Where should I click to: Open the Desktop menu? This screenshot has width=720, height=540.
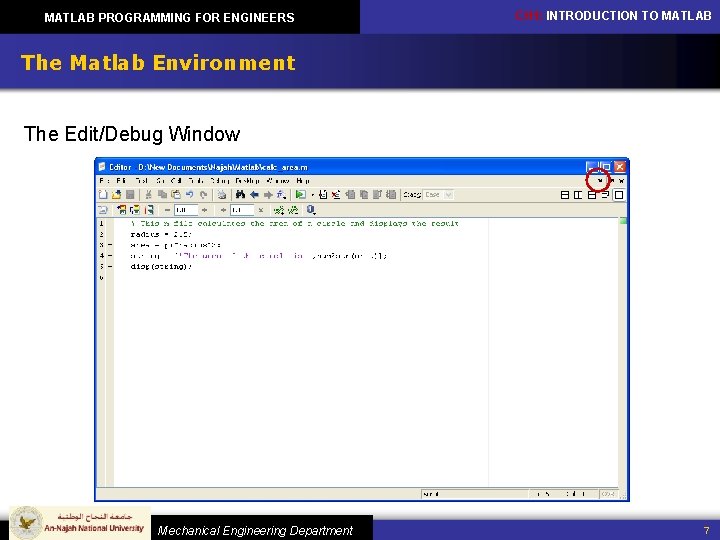point(248,180)
